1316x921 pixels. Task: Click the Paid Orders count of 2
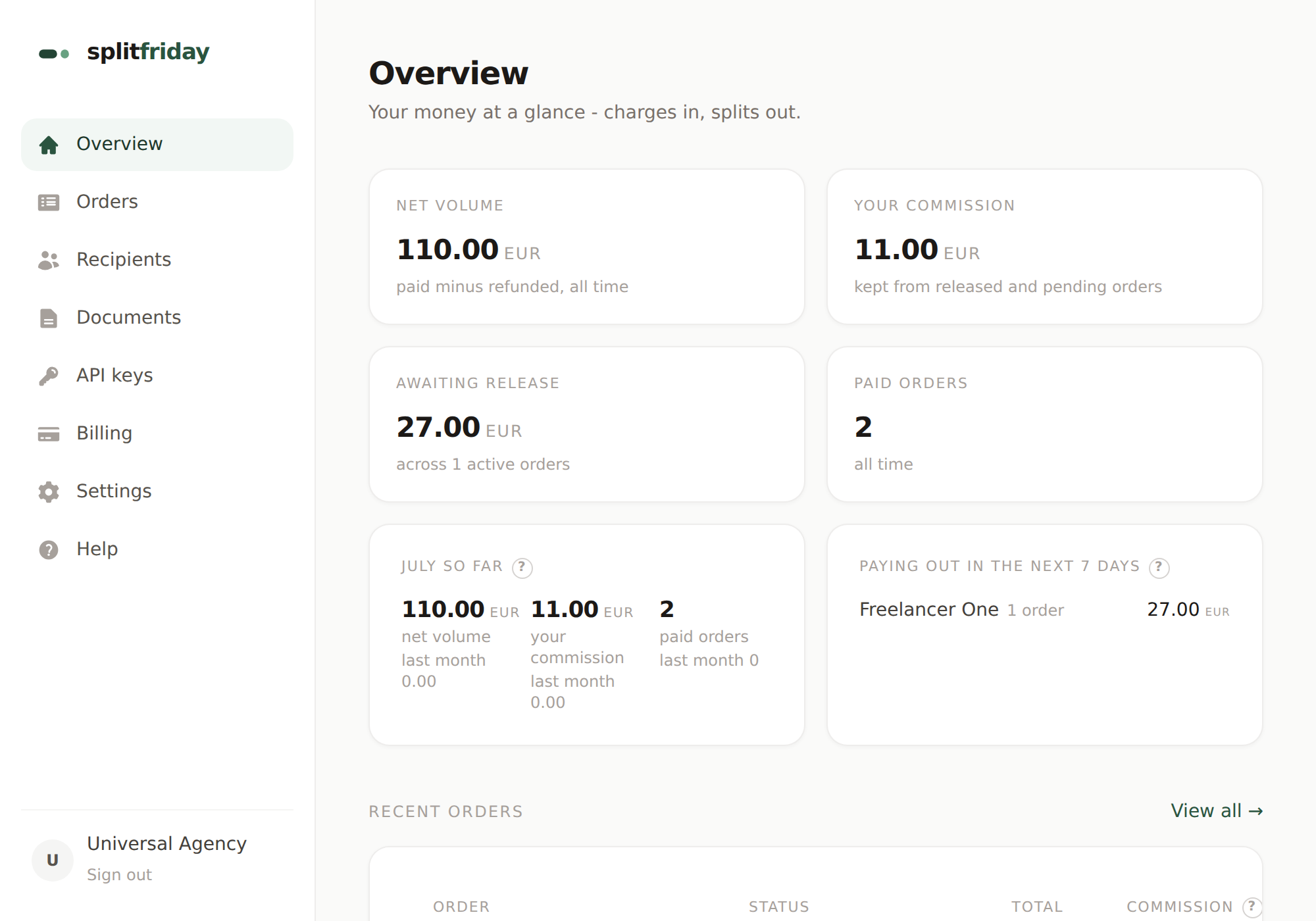(x=863, y=428)
